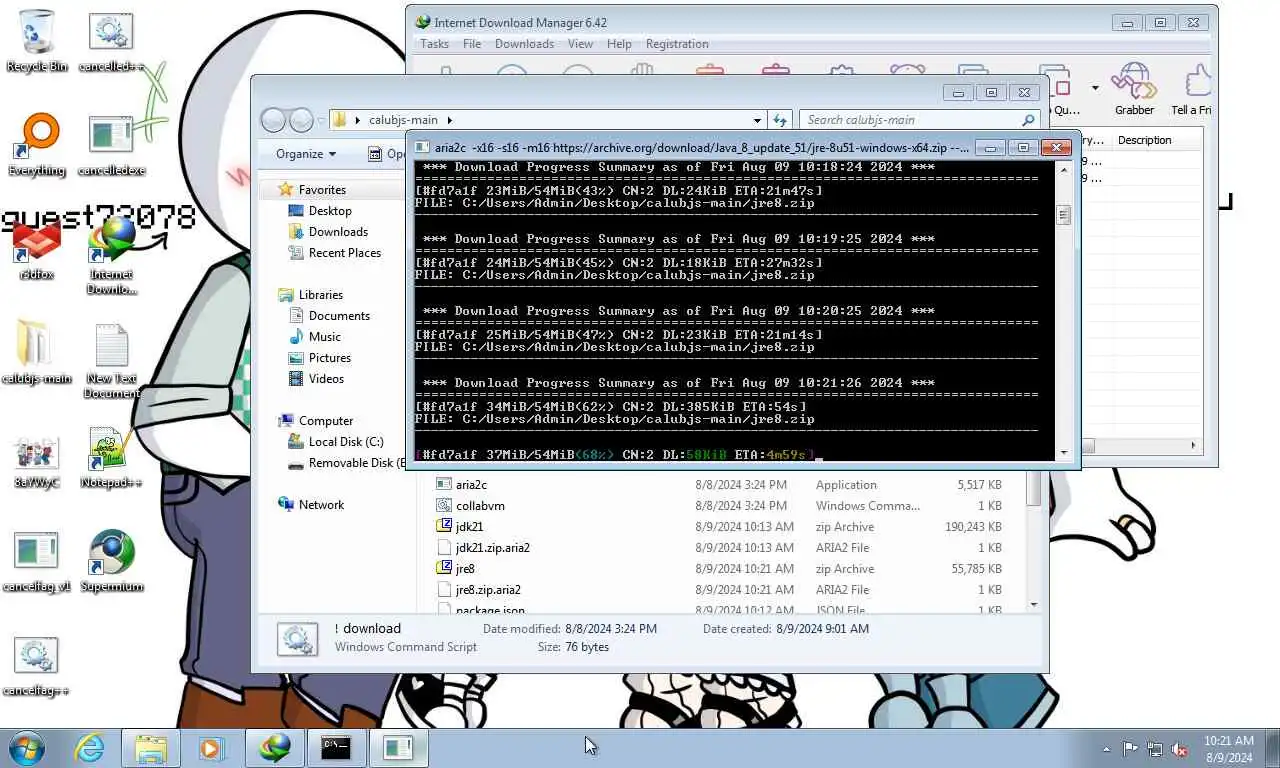
Task: Switch to Windows Explorer taskbar button
Action: pos(151,747)
